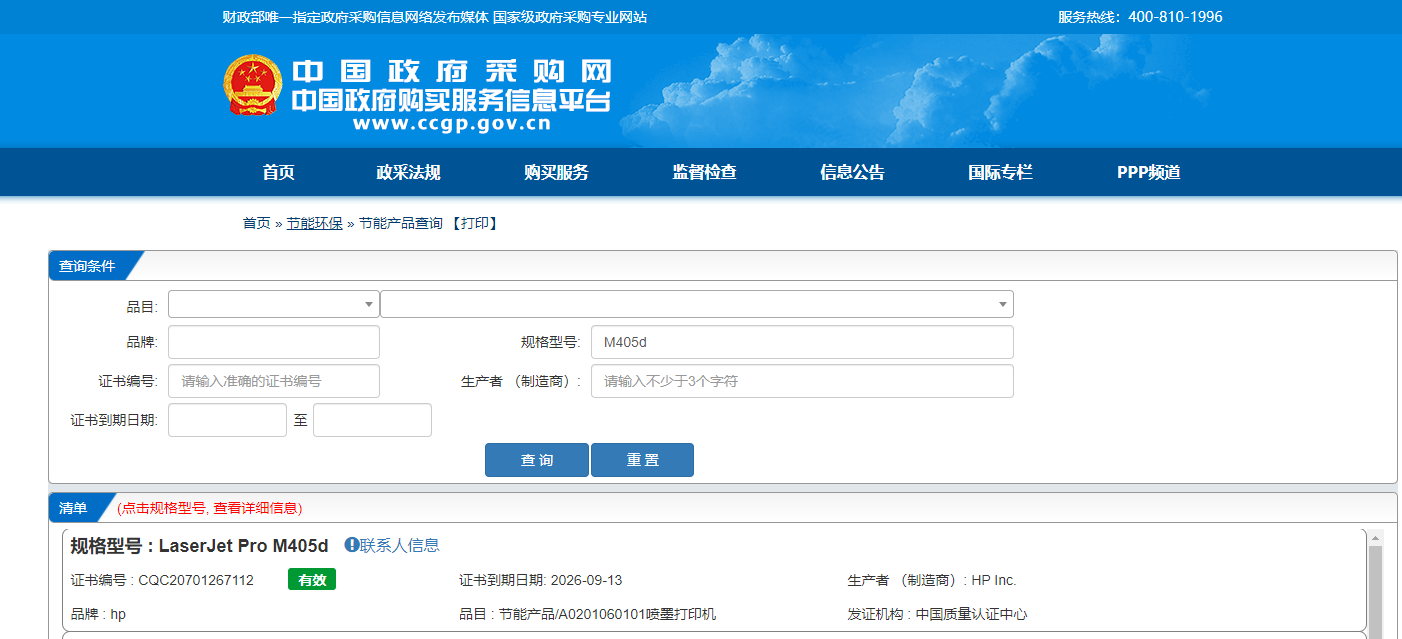Click the scrollbar up arrow in results list

(x=1375, y=539)
